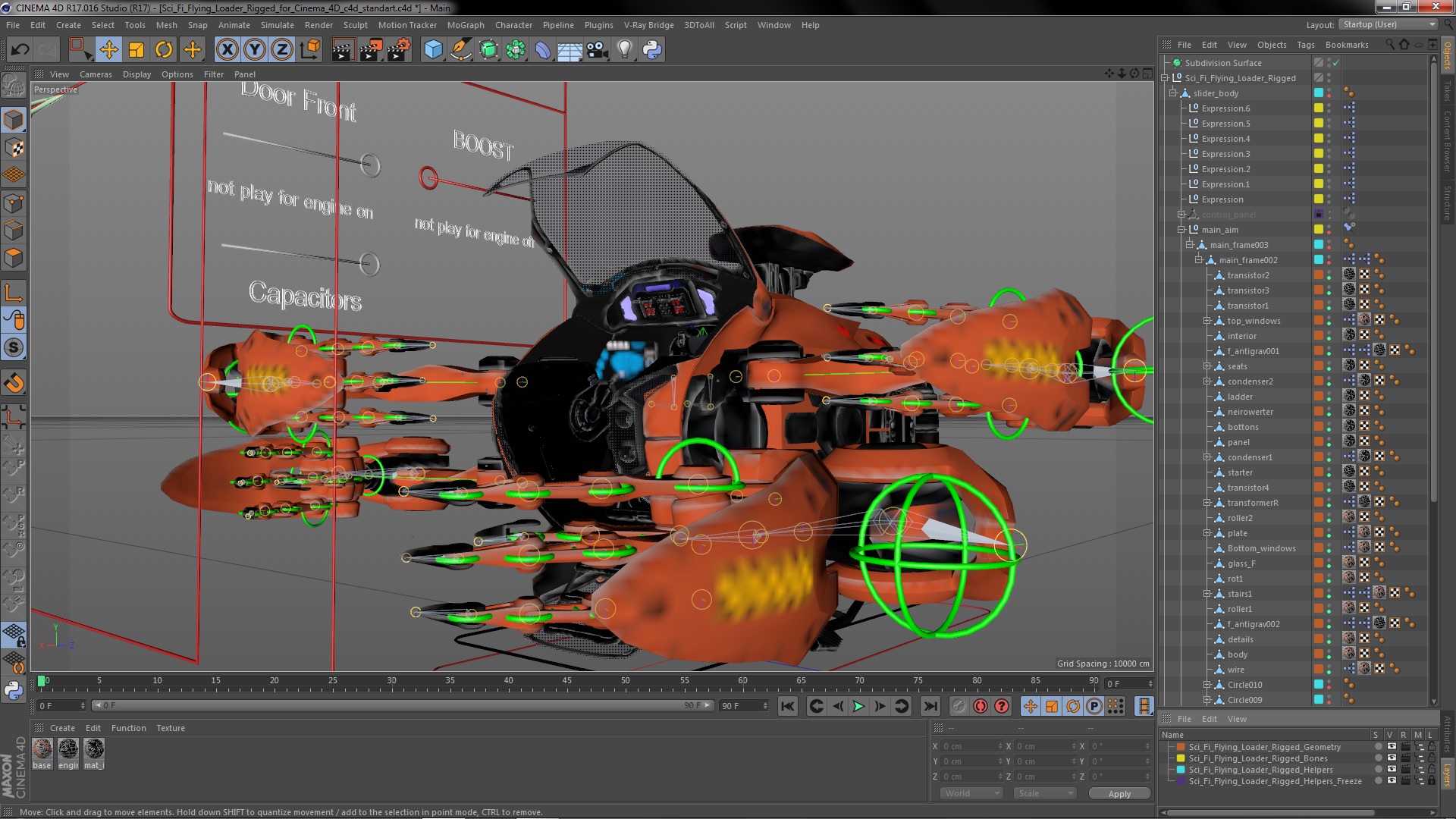
Task: Add a Floor environment object
Action: (570, 50)
